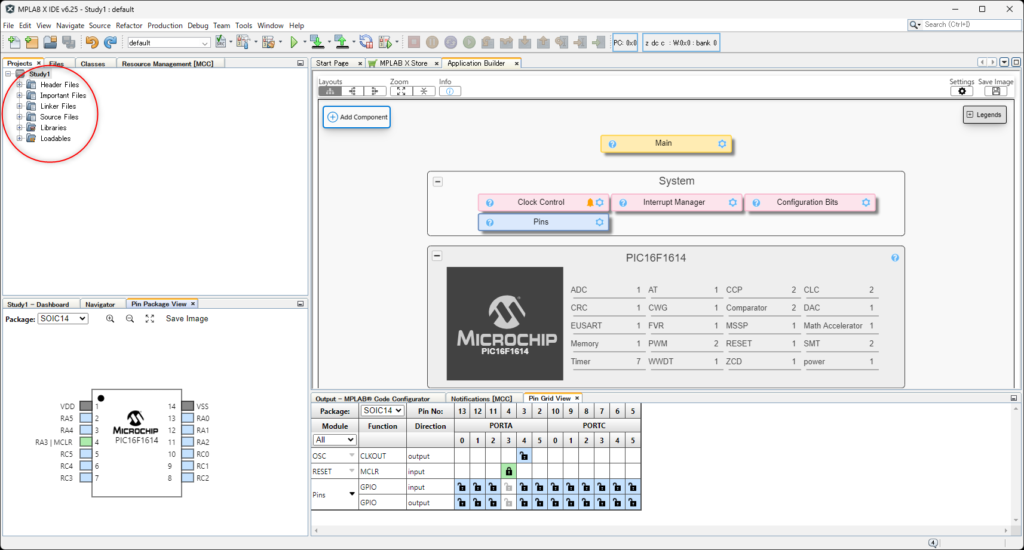Screen dimensions: 1024x550
Task: Open the Application Builder Settings gear
Action: 962,91
